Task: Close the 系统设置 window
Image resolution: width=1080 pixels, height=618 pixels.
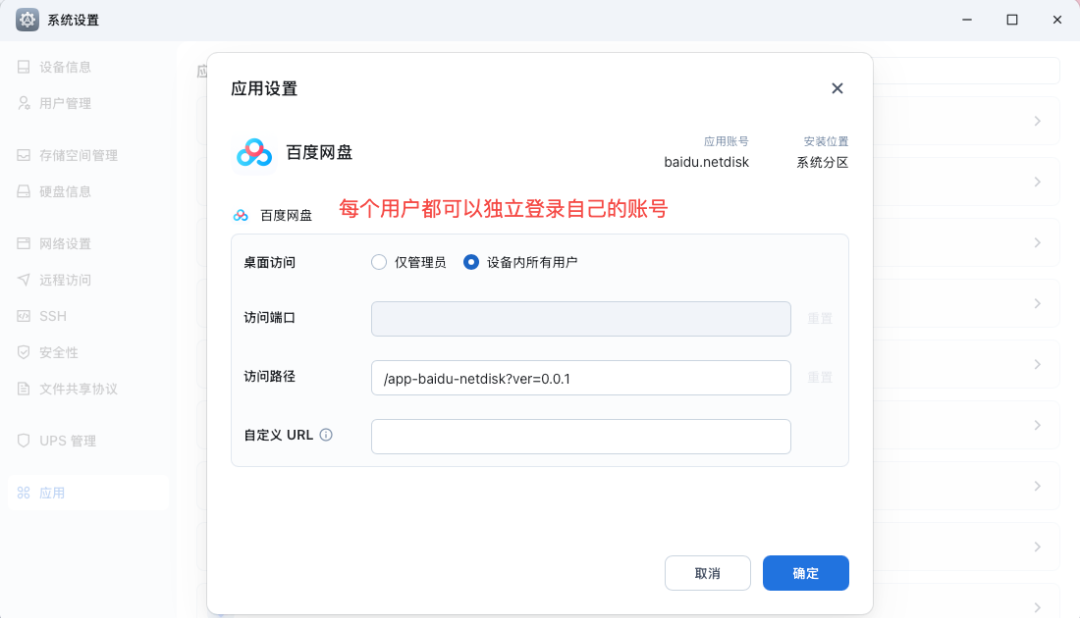Action: 1057,20
